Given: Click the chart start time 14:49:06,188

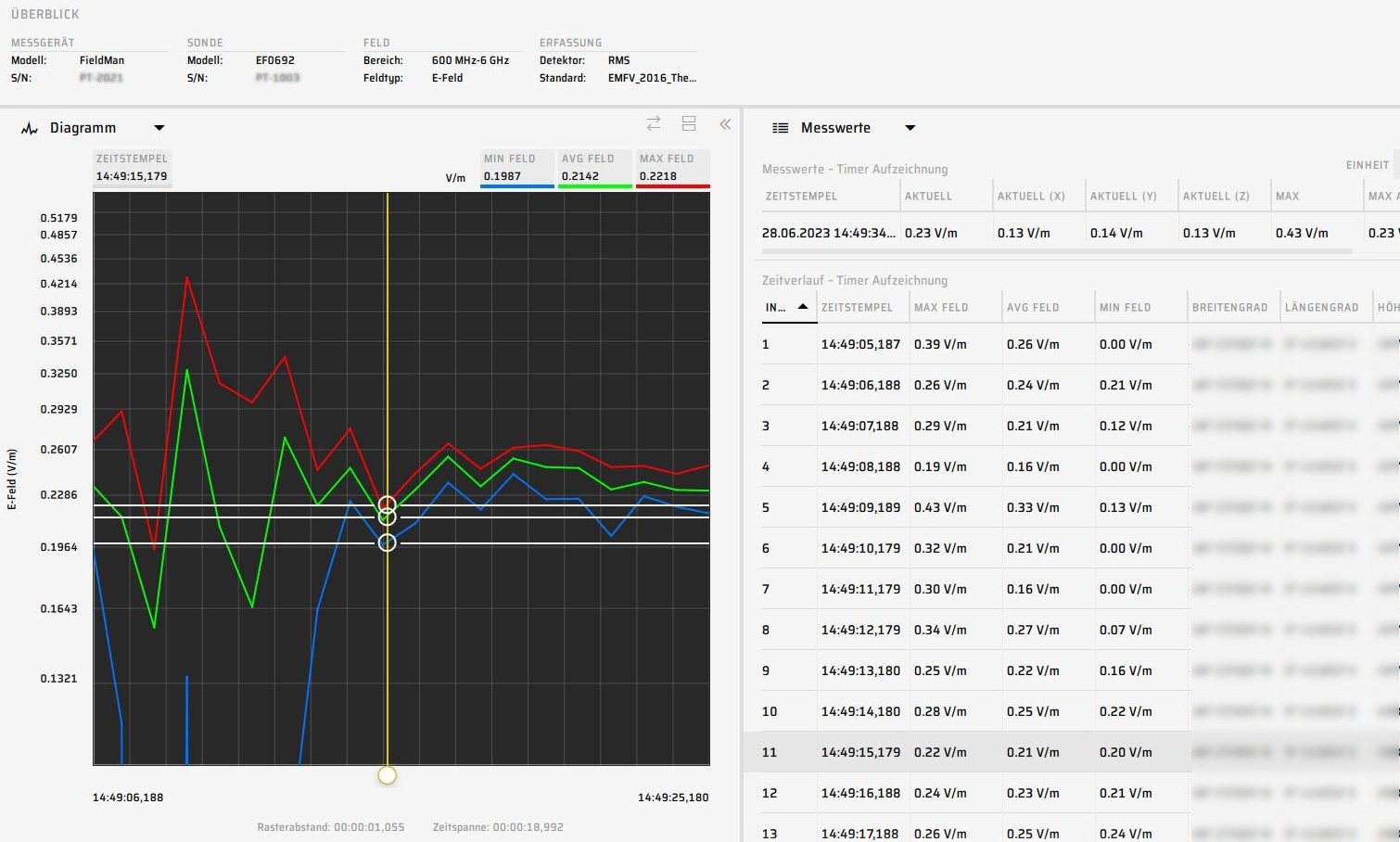Looking at the screenshot, I should (x=128, y=797).
